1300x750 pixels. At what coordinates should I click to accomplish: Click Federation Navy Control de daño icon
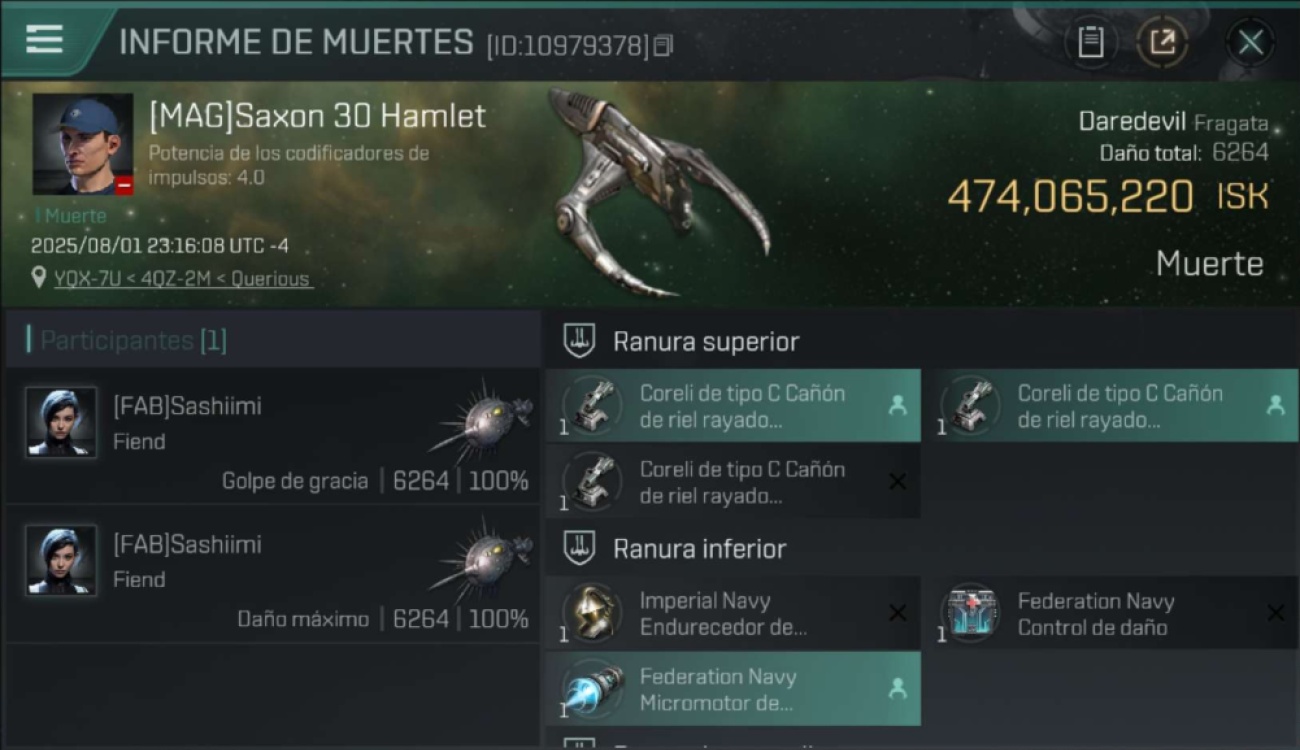click(970, 613)
